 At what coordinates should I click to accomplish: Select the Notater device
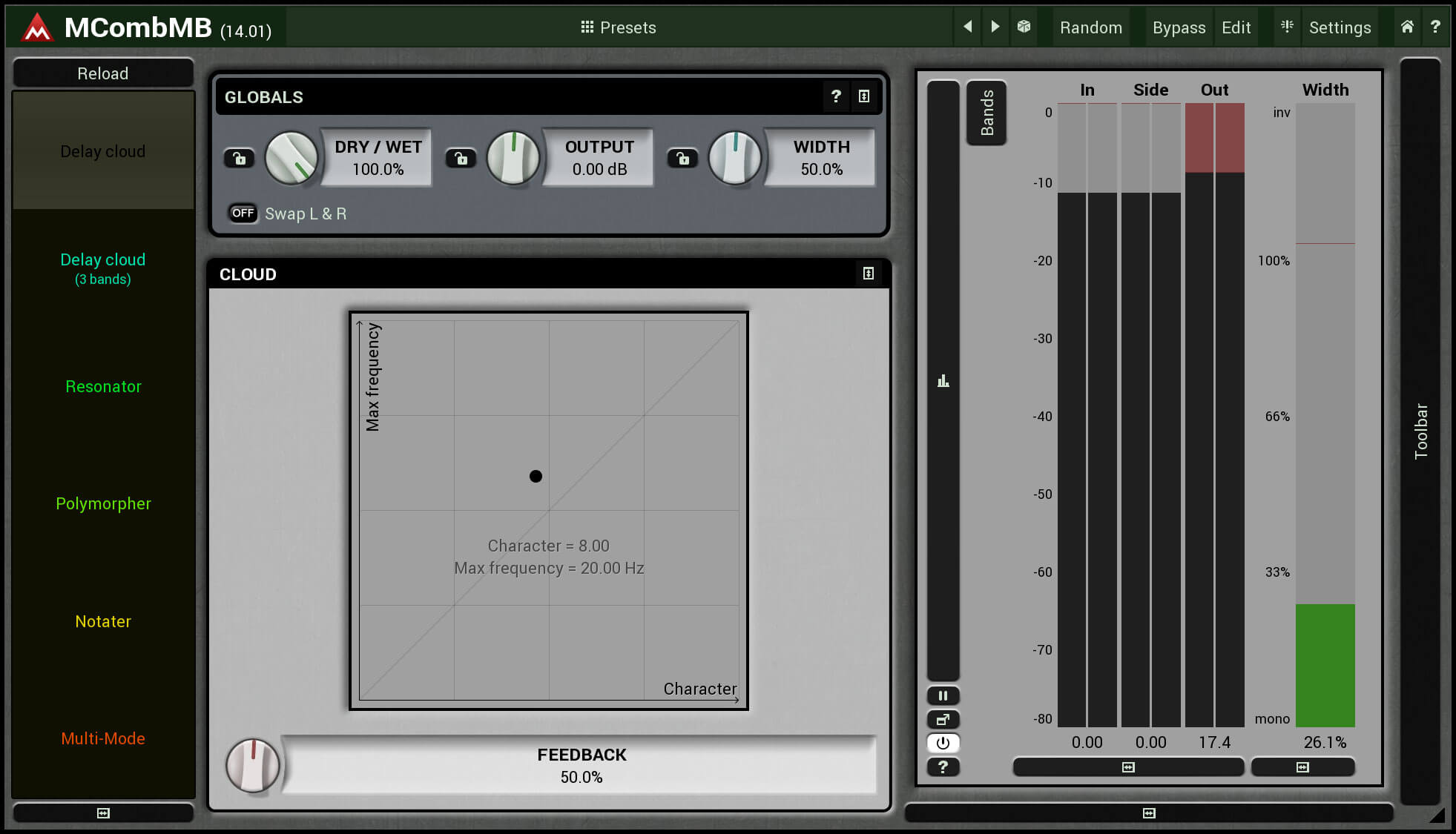coord(103,621)
